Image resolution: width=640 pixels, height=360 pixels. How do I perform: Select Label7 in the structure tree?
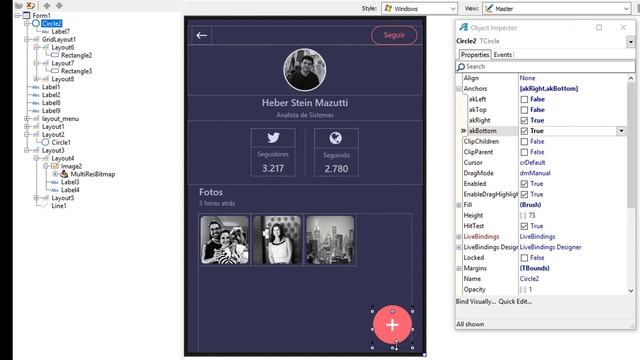[60, 31]
